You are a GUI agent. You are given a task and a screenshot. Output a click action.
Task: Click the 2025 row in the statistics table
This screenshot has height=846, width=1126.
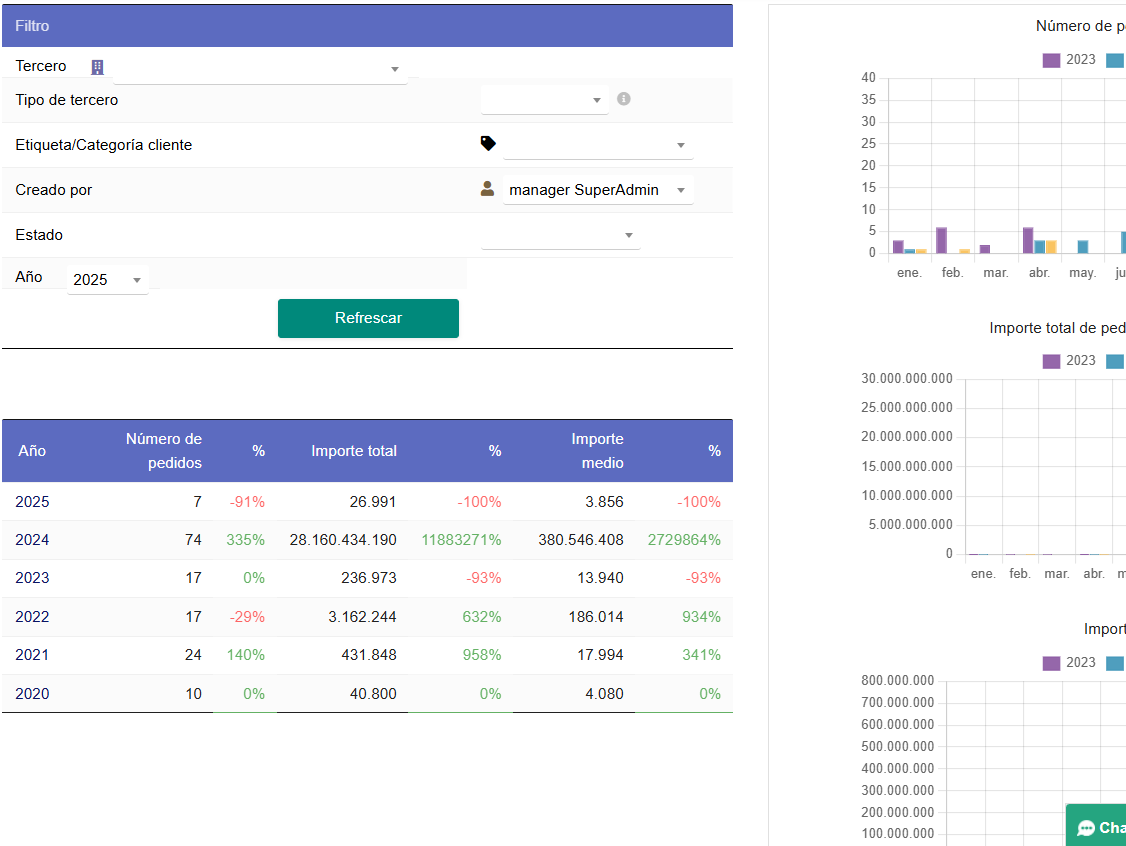pos(32,502)
